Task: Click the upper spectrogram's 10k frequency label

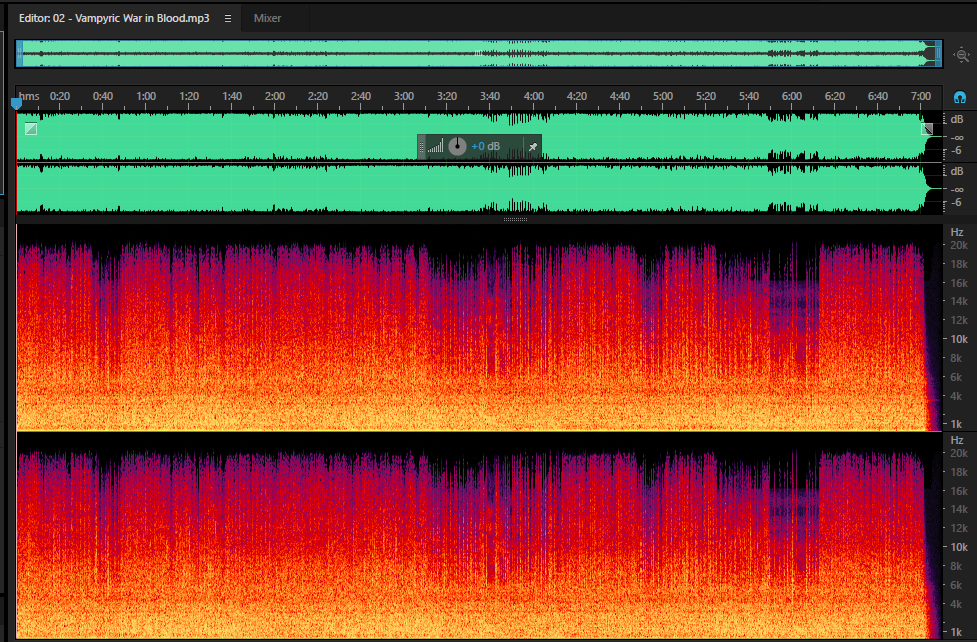Action: click(x=958, y=339)
